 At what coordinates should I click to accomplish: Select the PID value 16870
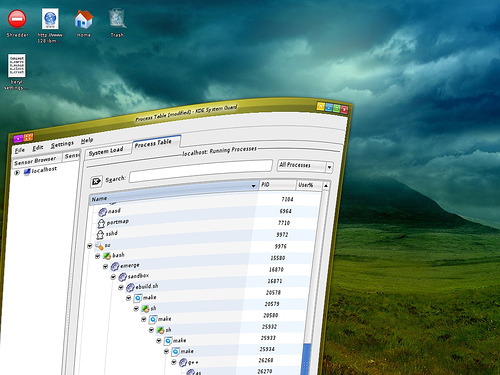point(277,269)
